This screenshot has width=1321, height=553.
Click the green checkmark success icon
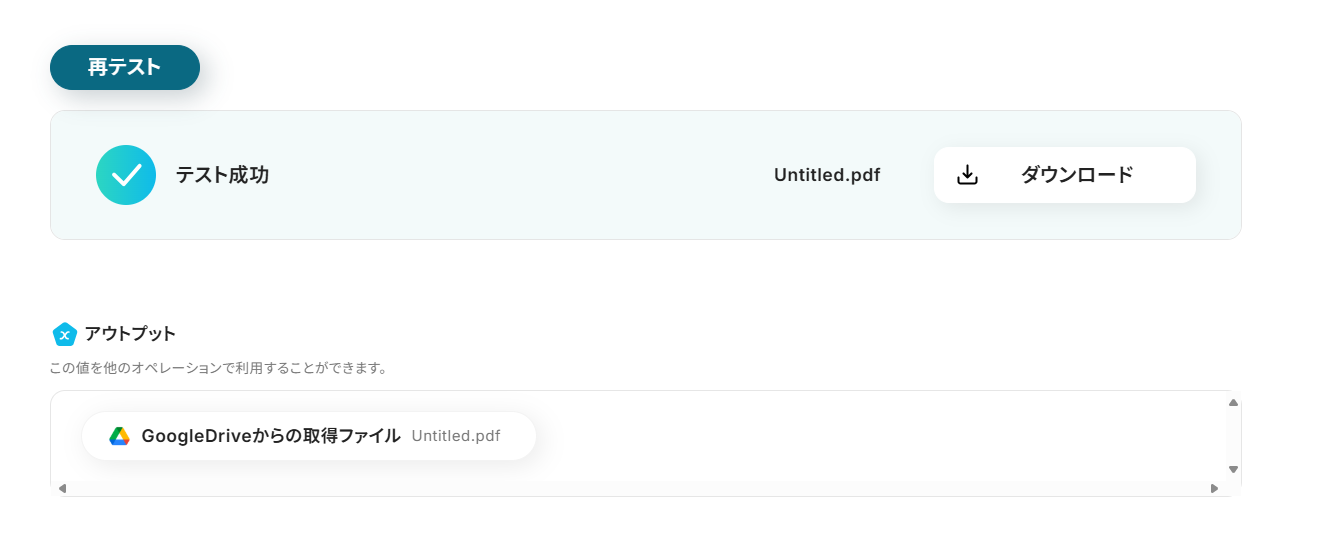(126, 175)
